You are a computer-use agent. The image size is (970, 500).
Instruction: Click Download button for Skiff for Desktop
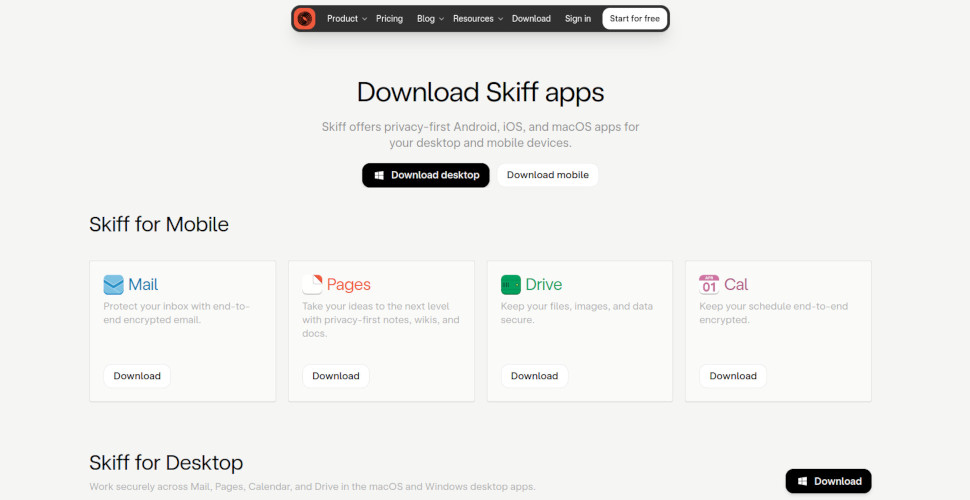(x=828, y=481)
